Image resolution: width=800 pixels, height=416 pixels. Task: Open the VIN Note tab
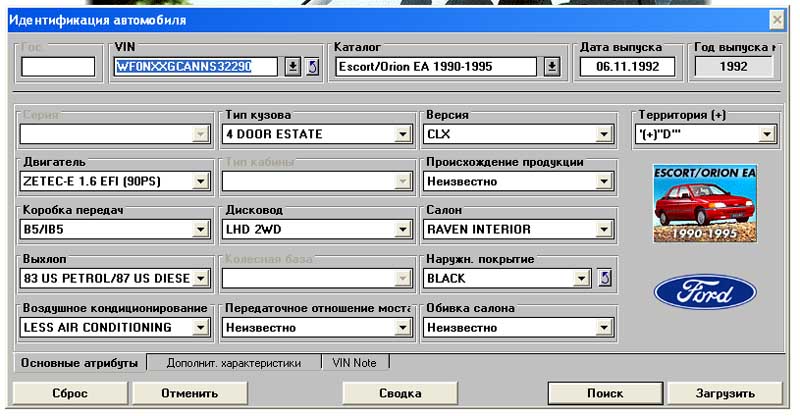(355, 363)
